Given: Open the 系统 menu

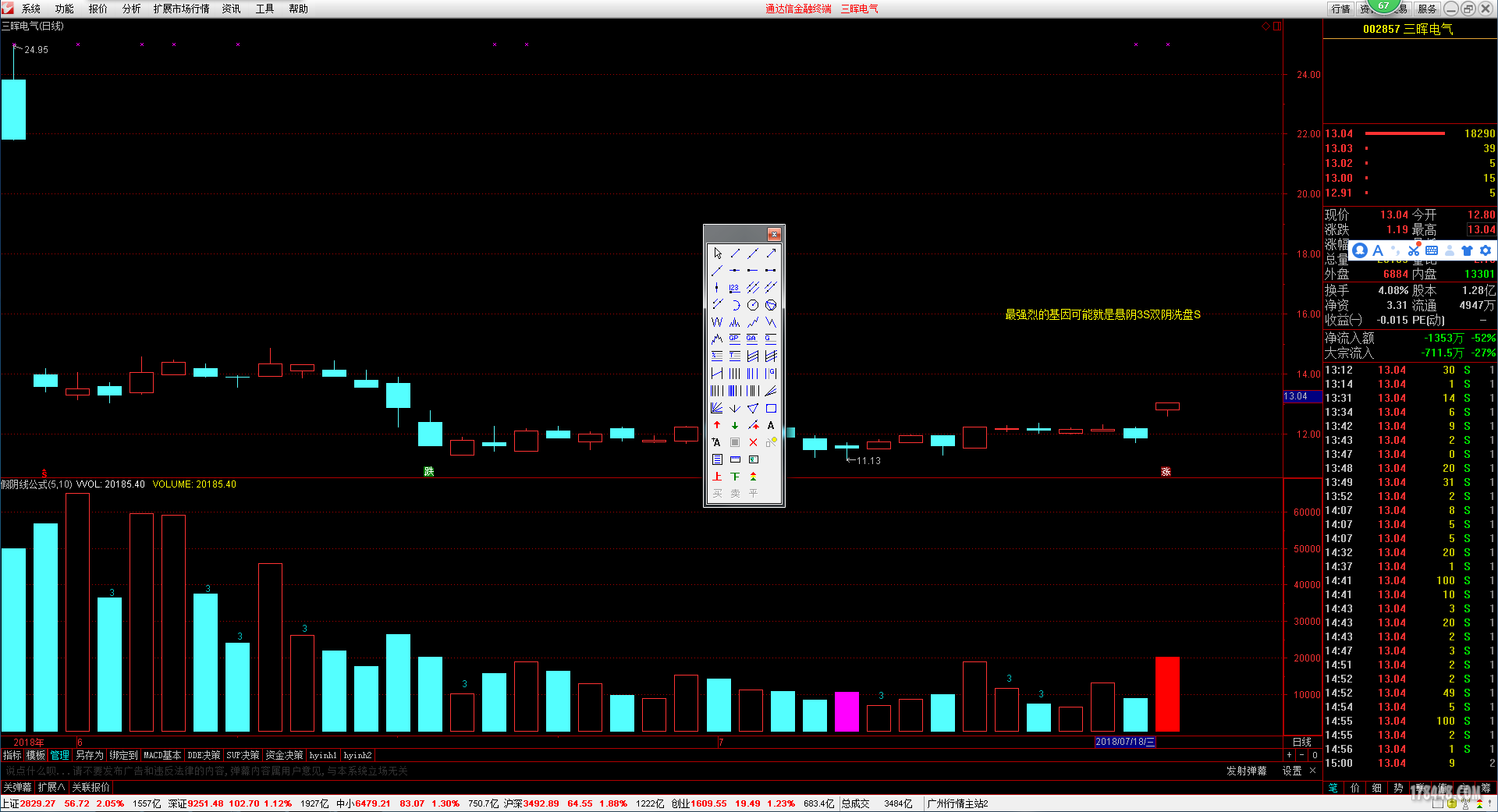Looking at the screenshot, I should 30,9.
